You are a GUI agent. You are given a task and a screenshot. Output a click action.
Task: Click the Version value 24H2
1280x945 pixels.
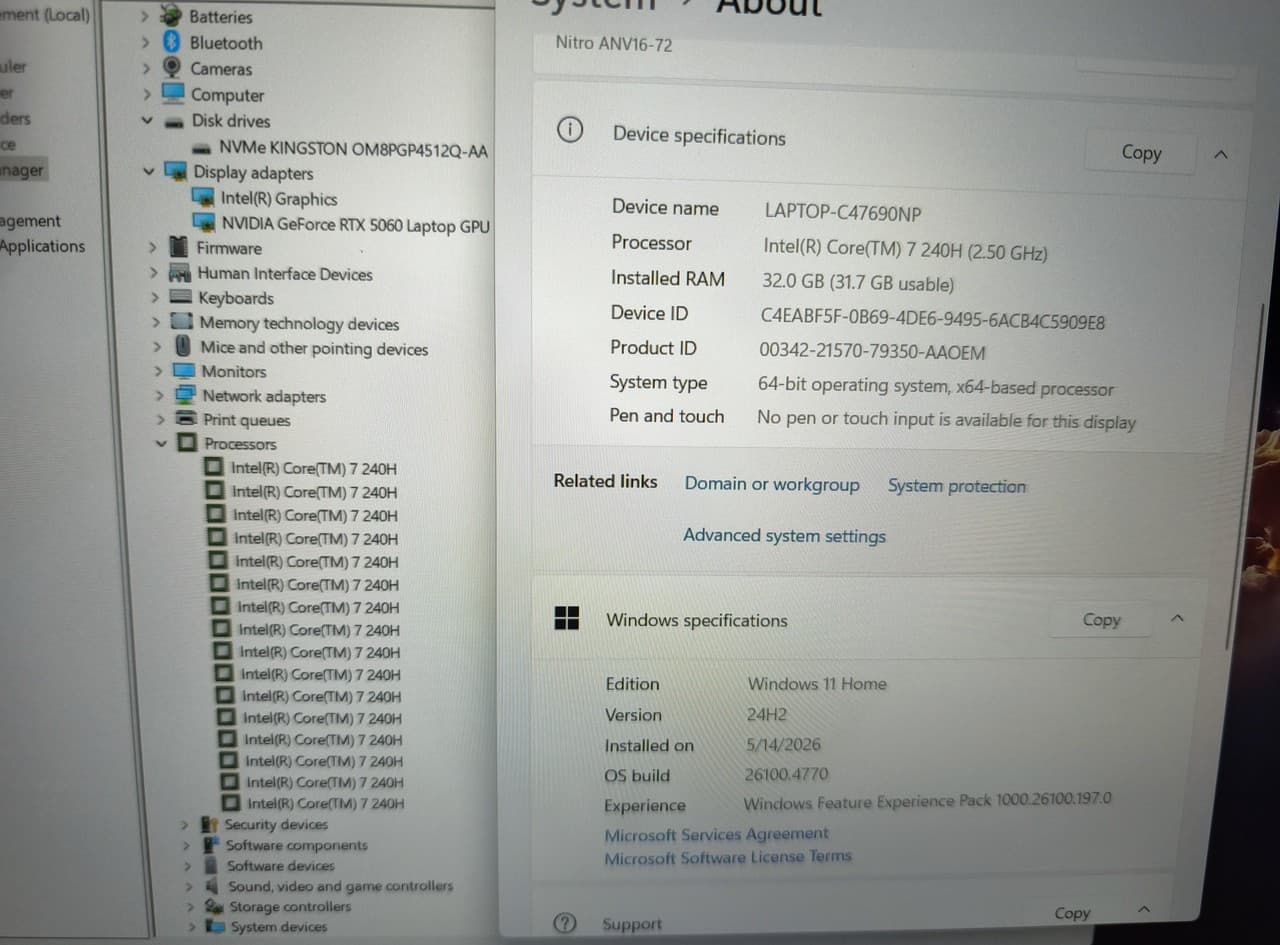[767, 715]
